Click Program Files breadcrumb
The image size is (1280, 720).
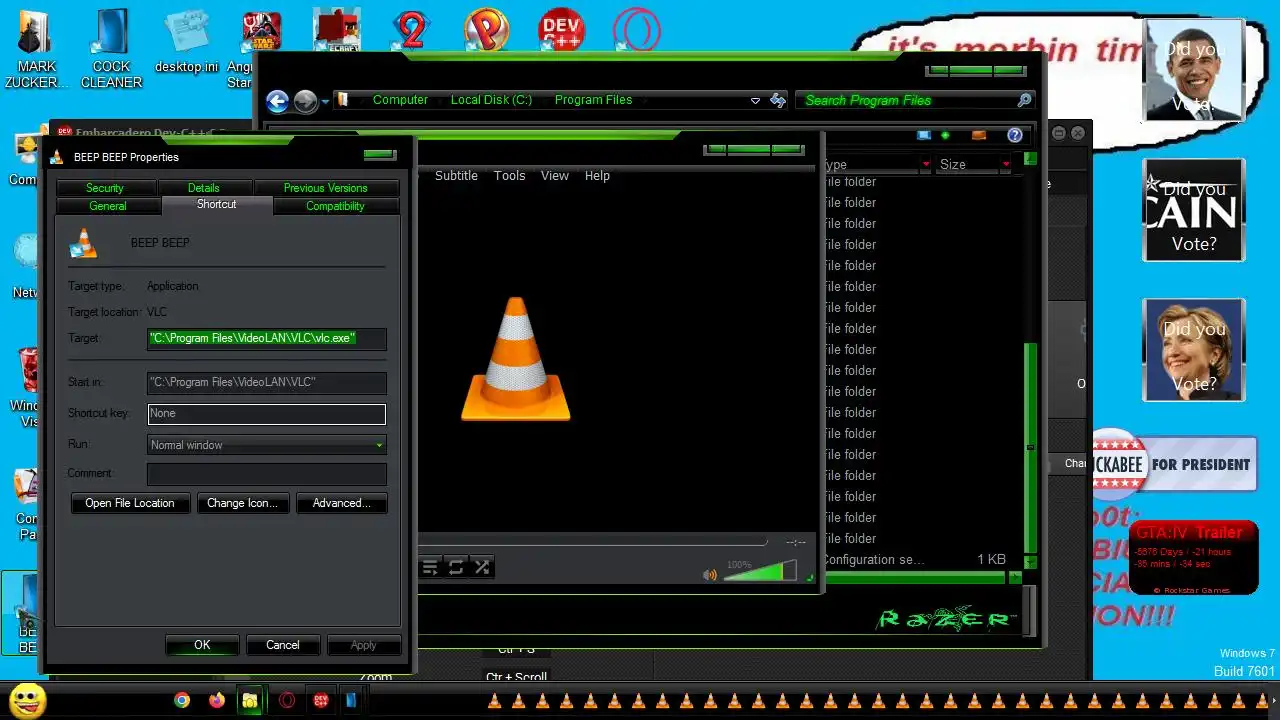tap(593, 100)
